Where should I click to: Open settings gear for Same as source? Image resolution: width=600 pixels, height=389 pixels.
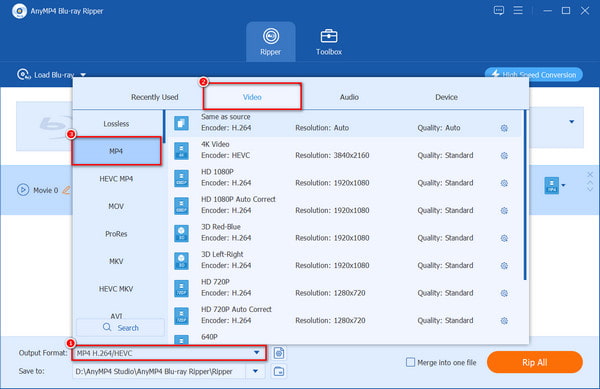pos(504,128)
